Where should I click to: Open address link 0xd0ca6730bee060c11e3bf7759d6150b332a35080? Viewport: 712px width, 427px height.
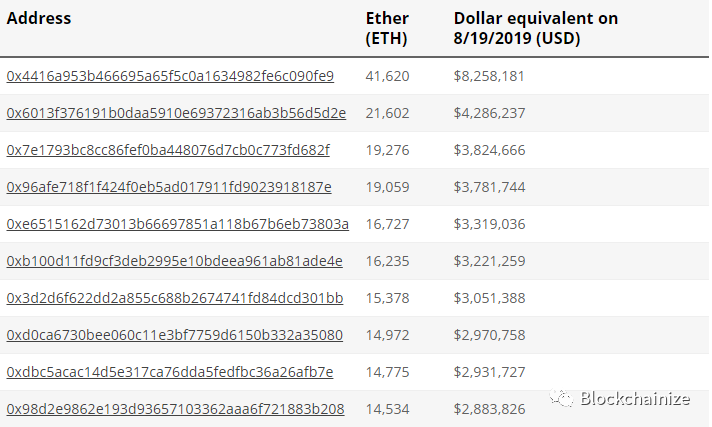[x=175, y=335]
